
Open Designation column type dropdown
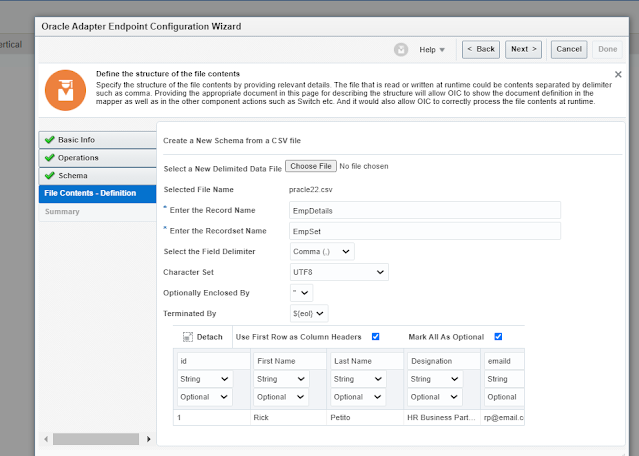click(x=435, y=379)
